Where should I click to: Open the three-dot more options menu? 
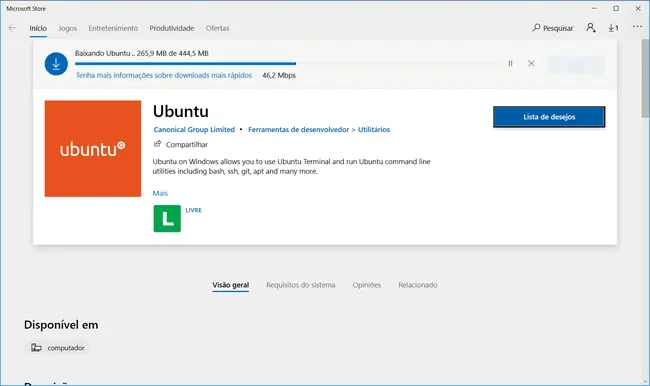637,27
